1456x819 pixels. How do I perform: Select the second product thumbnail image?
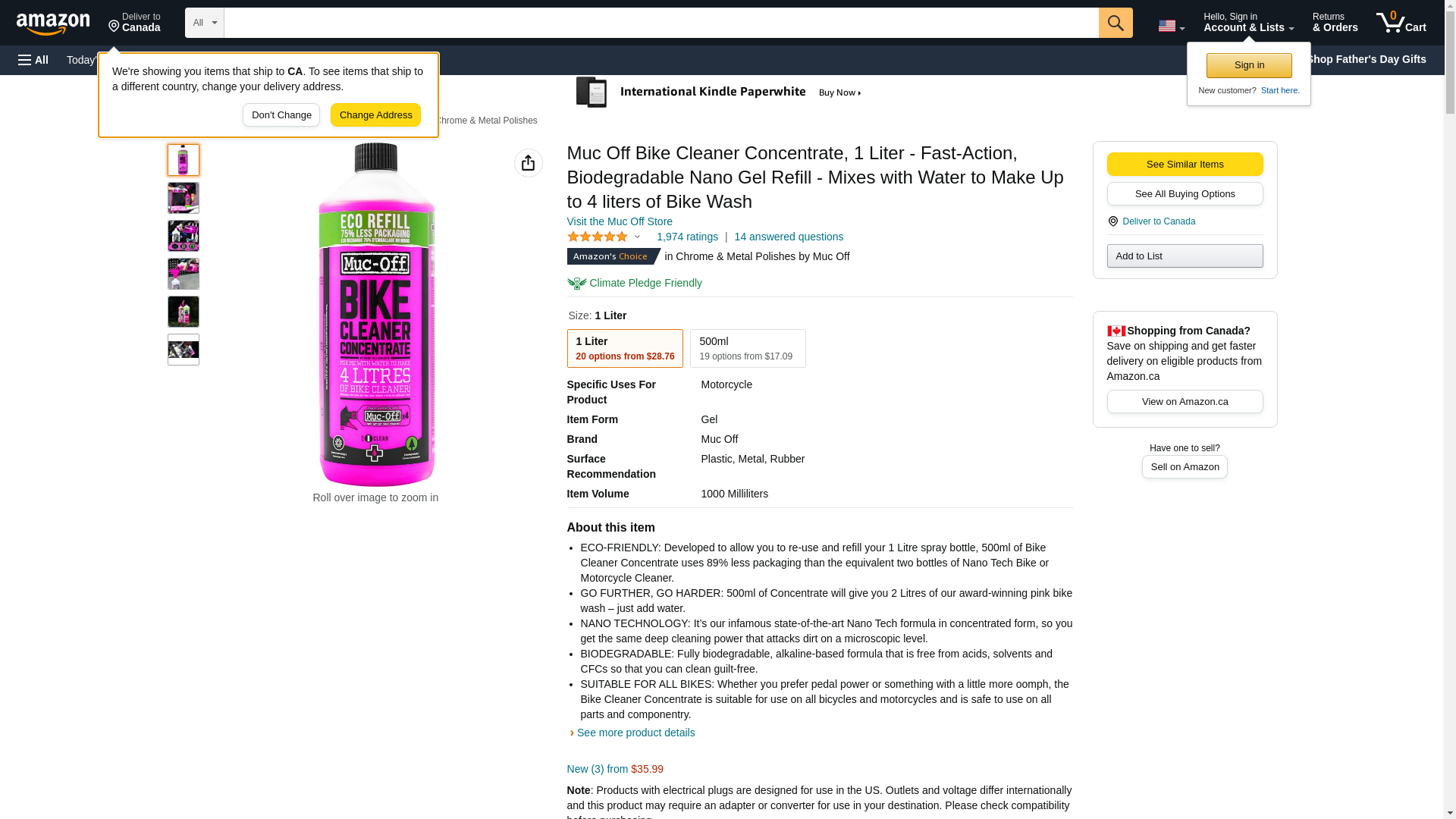[184, 198]
